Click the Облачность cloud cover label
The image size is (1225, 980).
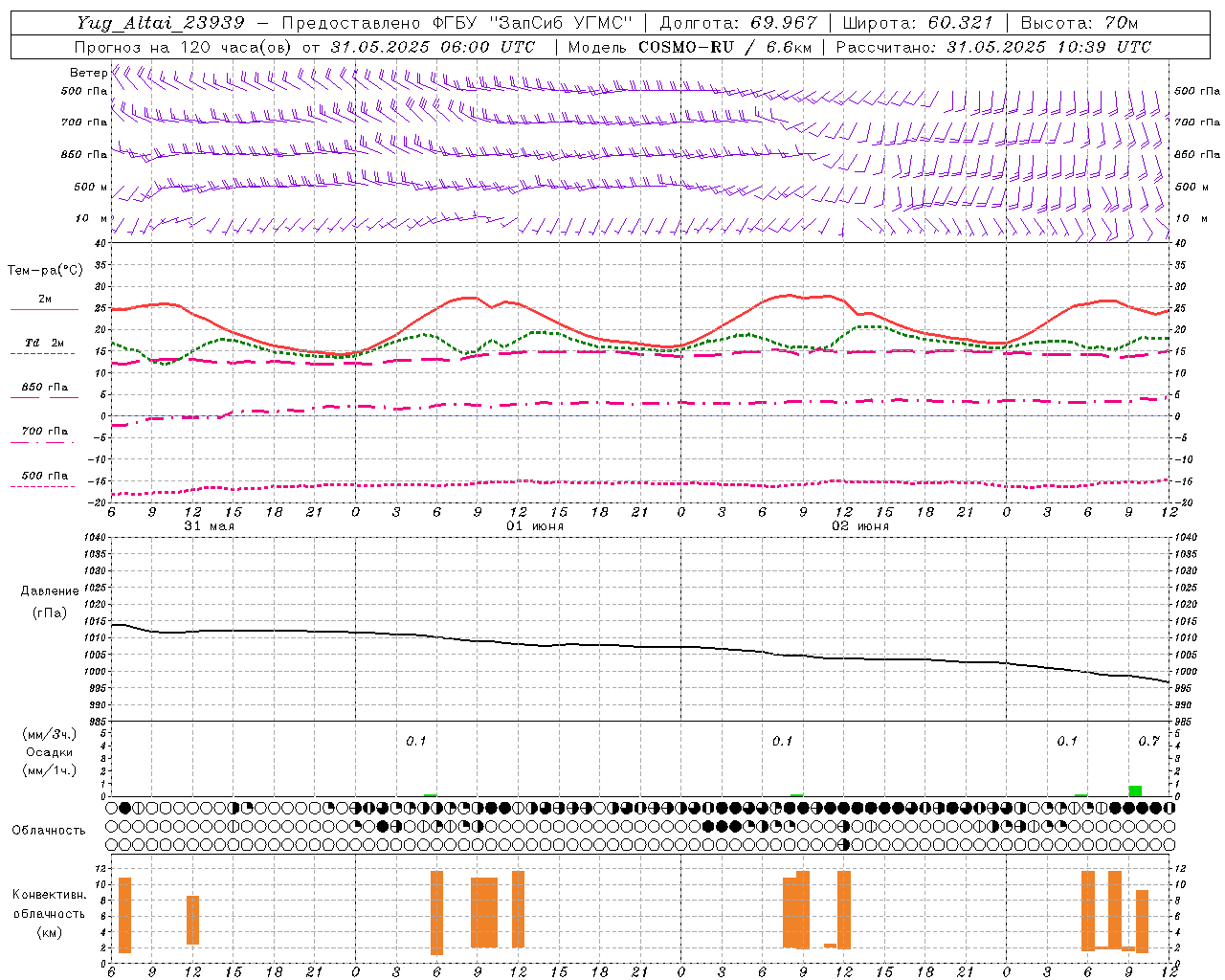click(x=49, y=831)
